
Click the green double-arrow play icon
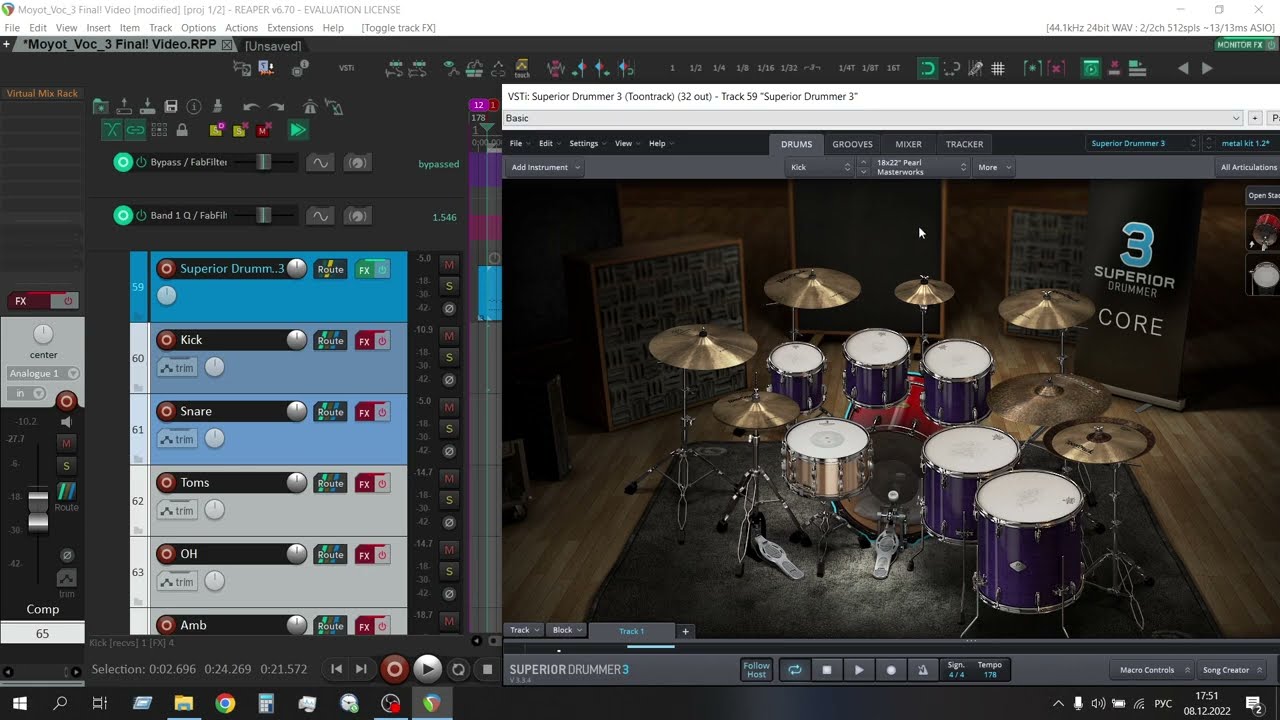point(298,130)
